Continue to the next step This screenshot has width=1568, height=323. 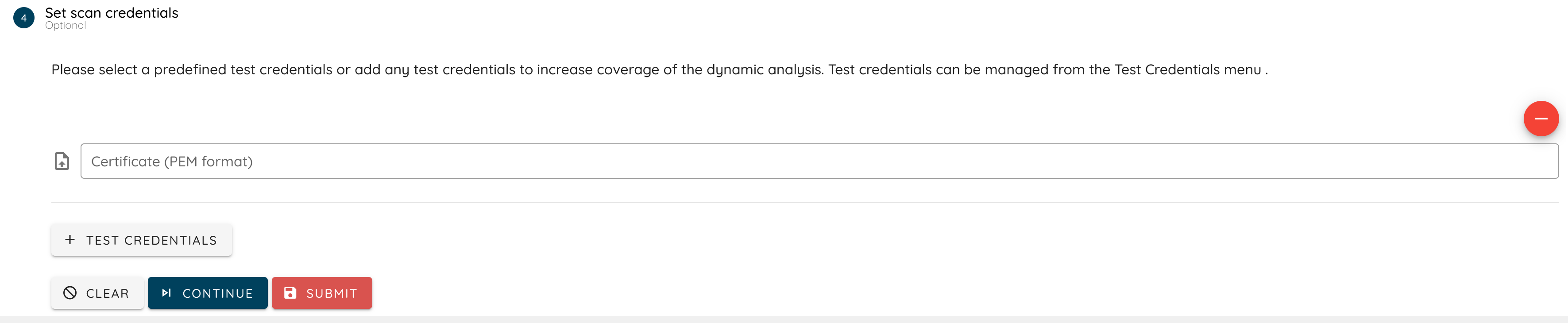pyautogui.click(x=208, y=293)
